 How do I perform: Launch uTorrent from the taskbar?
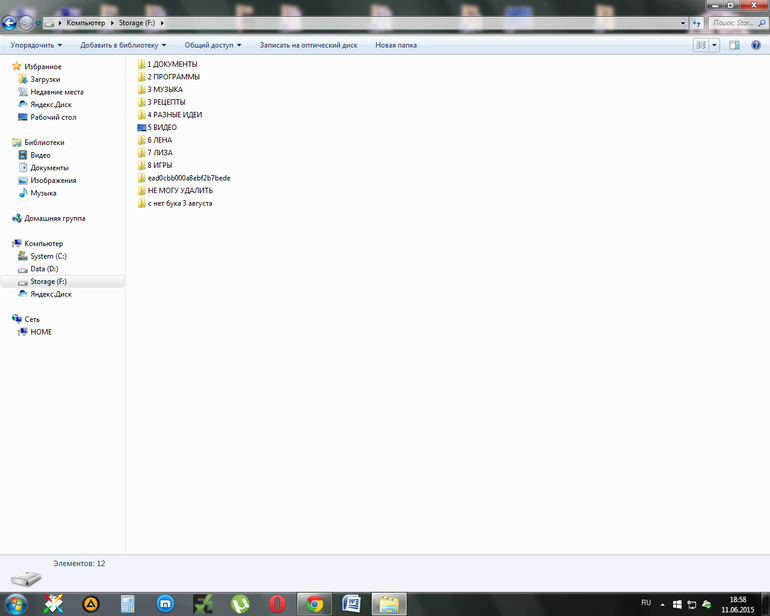(240, 604)
